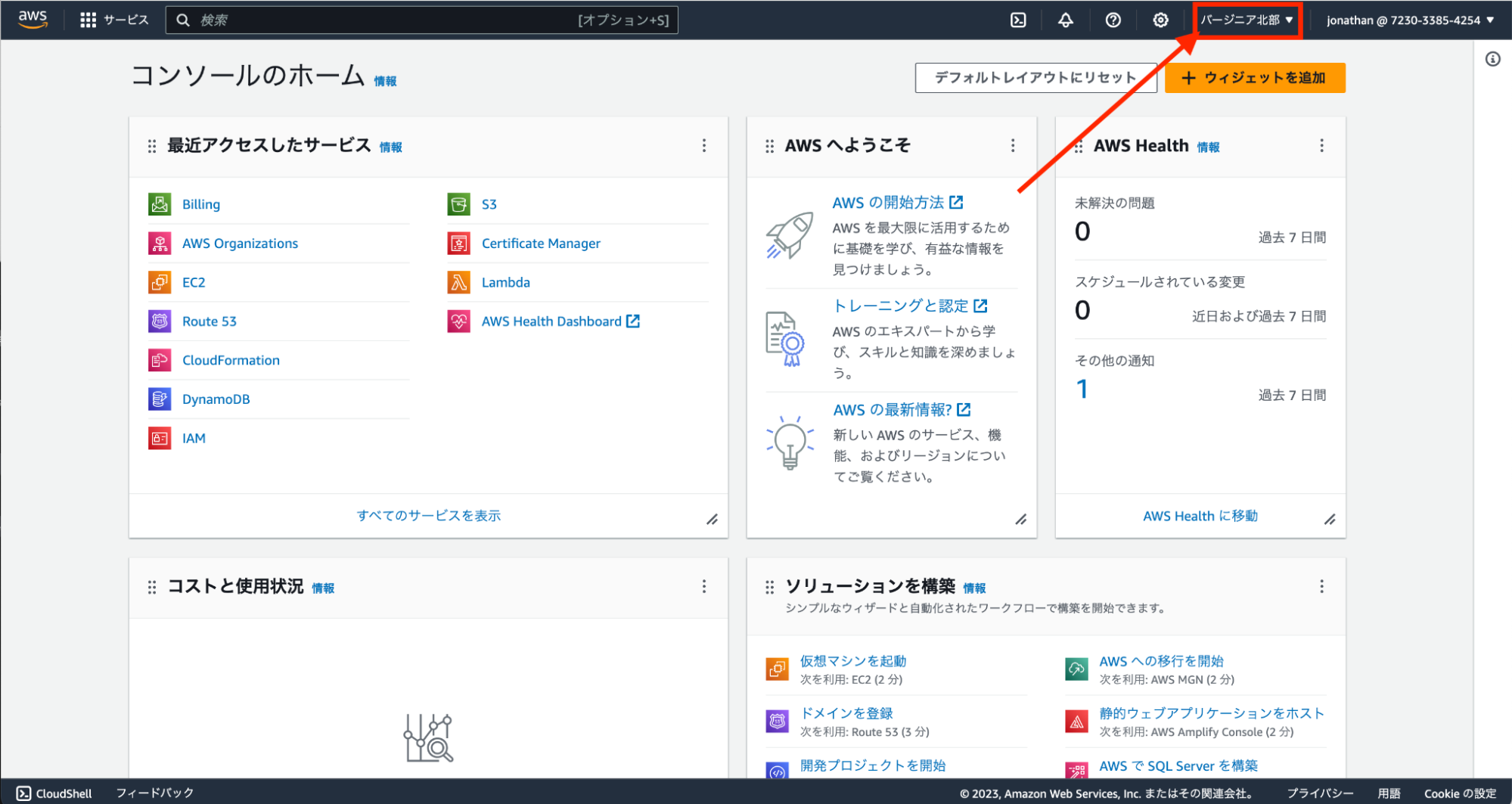The width and height of the screenshot is (1512, 804).
Task: Open the Route 53 link
Action: [210, 321]
